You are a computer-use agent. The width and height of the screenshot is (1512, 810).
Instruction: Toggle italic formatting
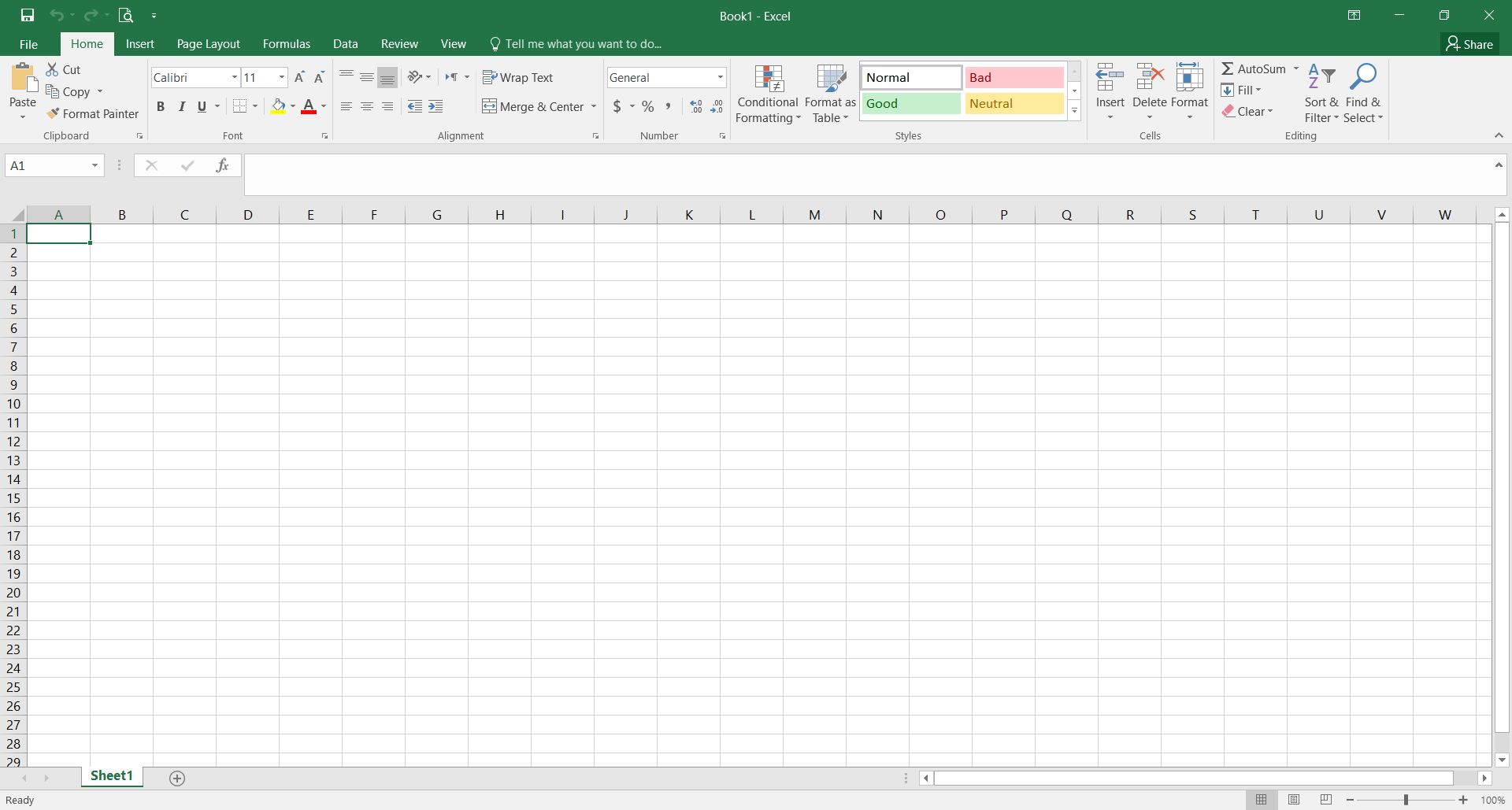[x=181, y=106]
